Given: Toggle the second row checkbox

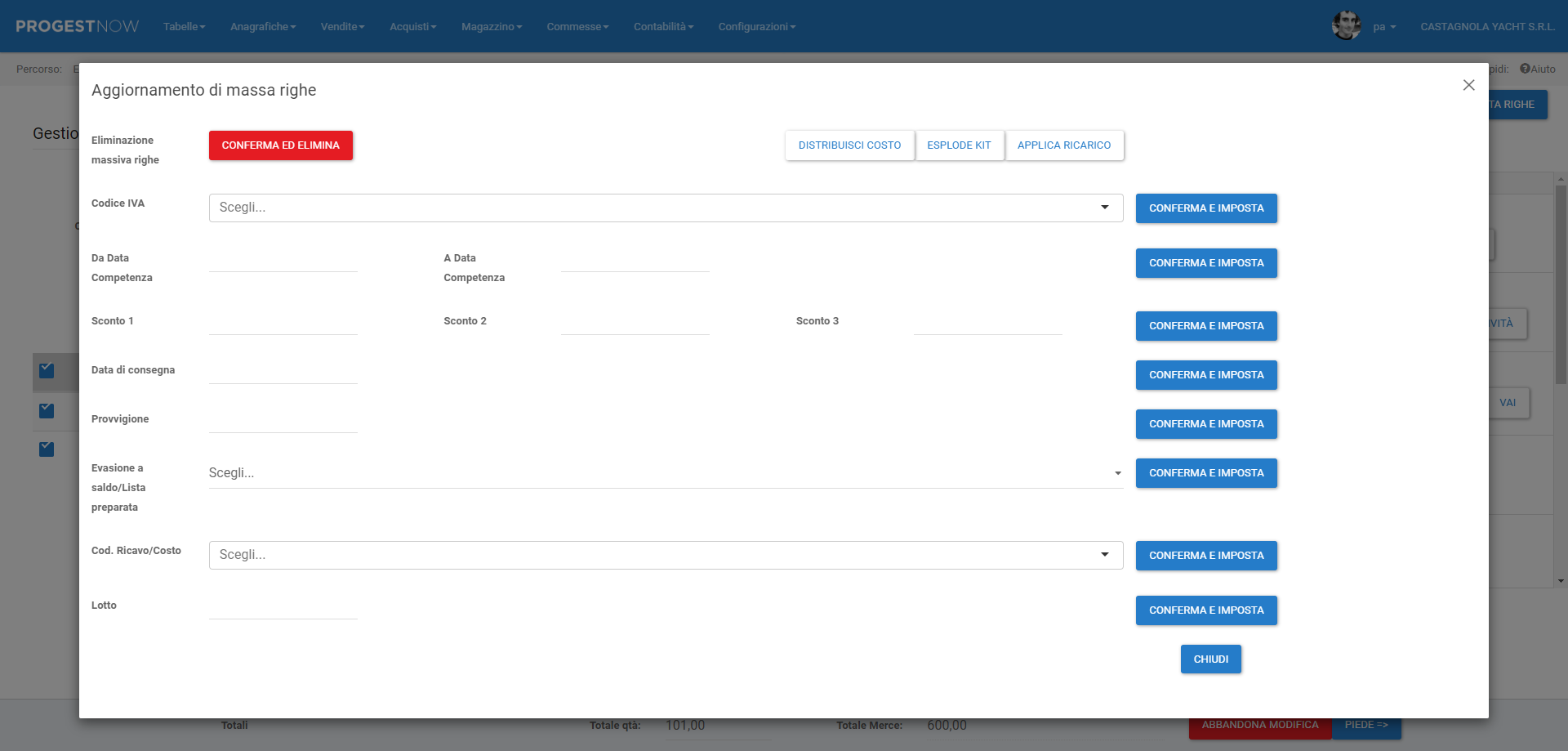Looking at the screenshot, I should click(x=47, y=410).
